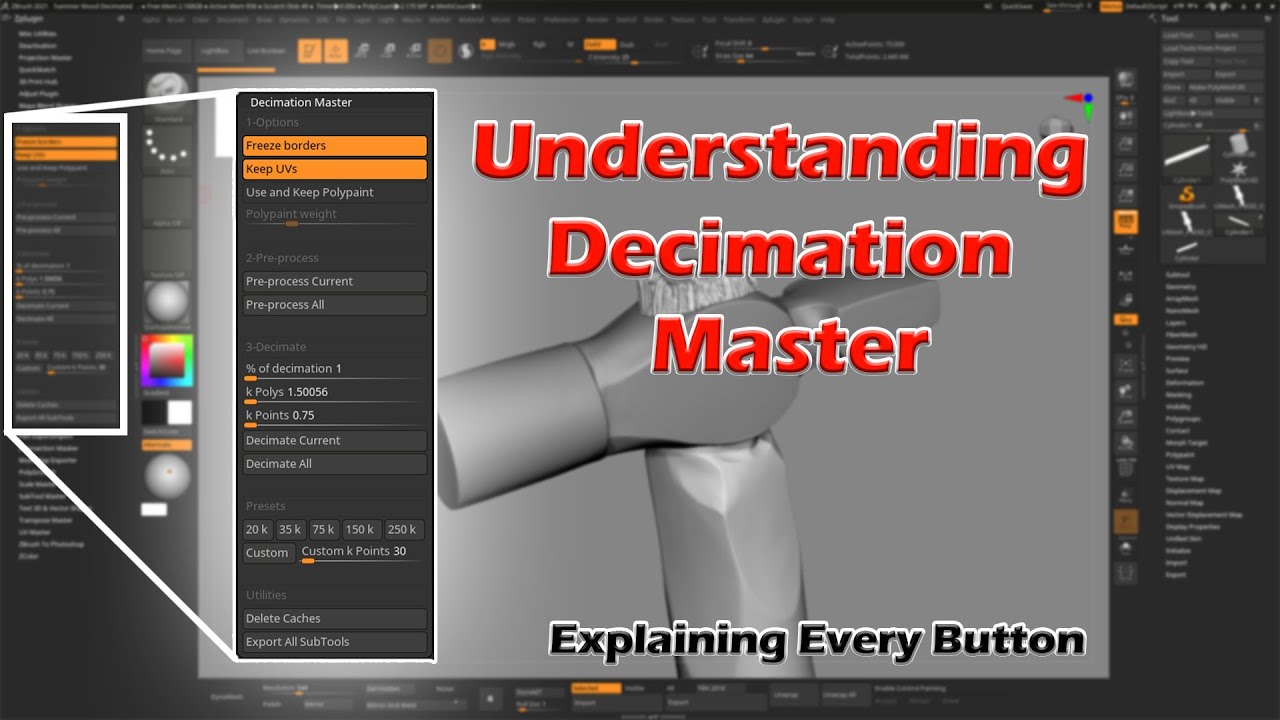Adjust the Polypaint weight slider
The image size is (1280, 720).
click(x=335, y=217)
